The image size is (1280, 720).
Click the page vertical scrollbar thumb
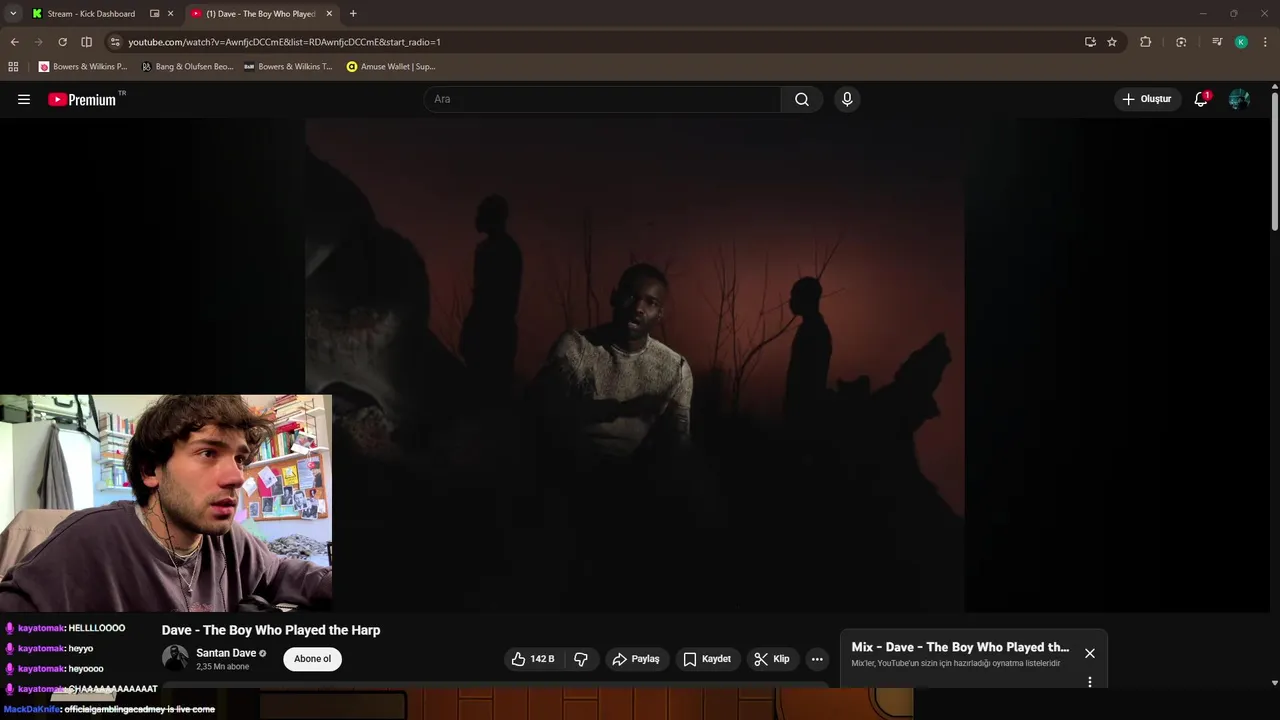click(x=1275, y=163)
